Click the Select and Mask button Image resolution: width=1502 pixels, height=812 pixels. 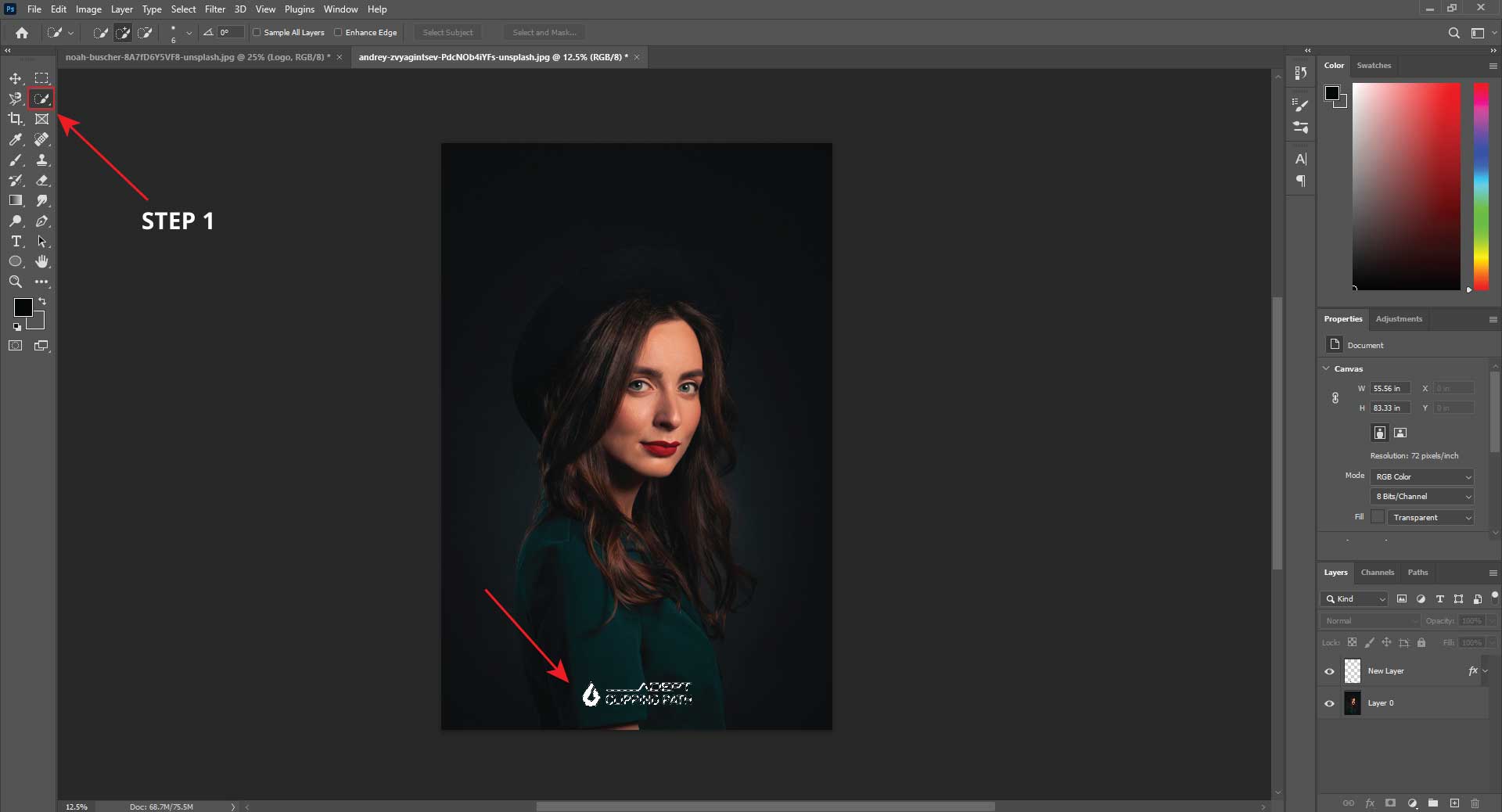(x=544, y=33)
